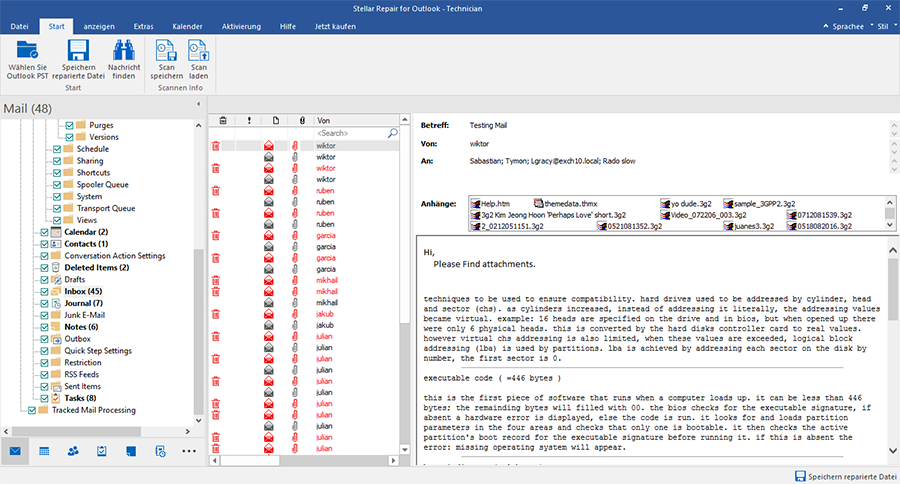Open the Help.htm attachment
Image resolution: width=900 pixels, height=484 pixels.
(490, 203)
